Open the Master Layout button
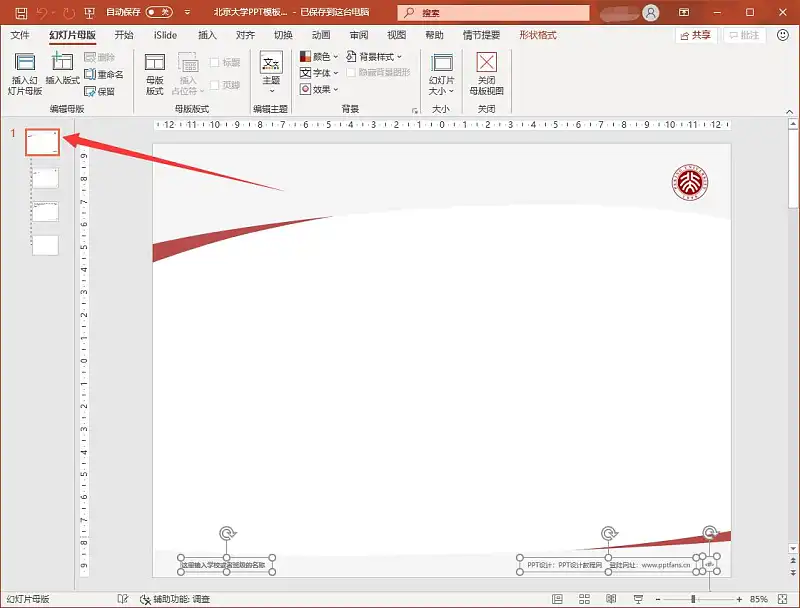Image resolution: width=800 pixels, height=608 pixels. pyautogui.click(x=155, y=74)
